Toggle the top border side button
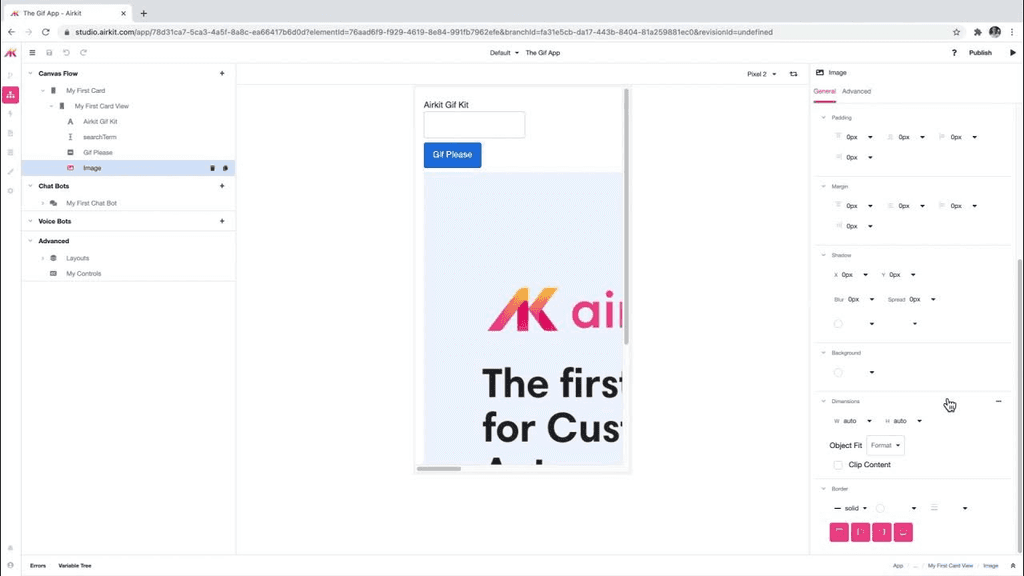 [x=839, y=532]
